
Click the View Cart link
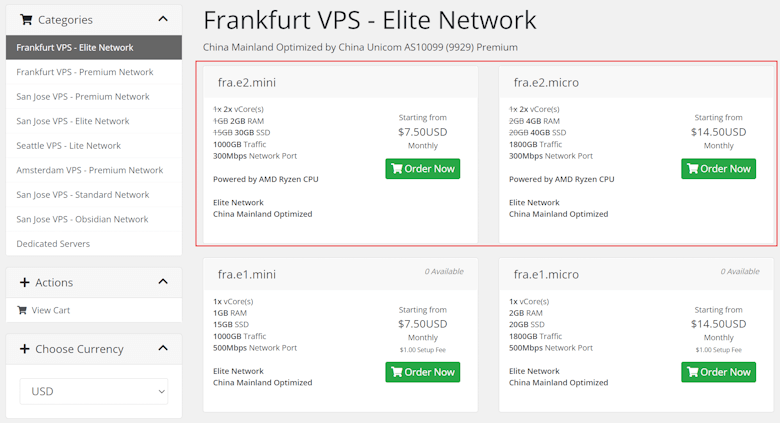click(50, 310)
